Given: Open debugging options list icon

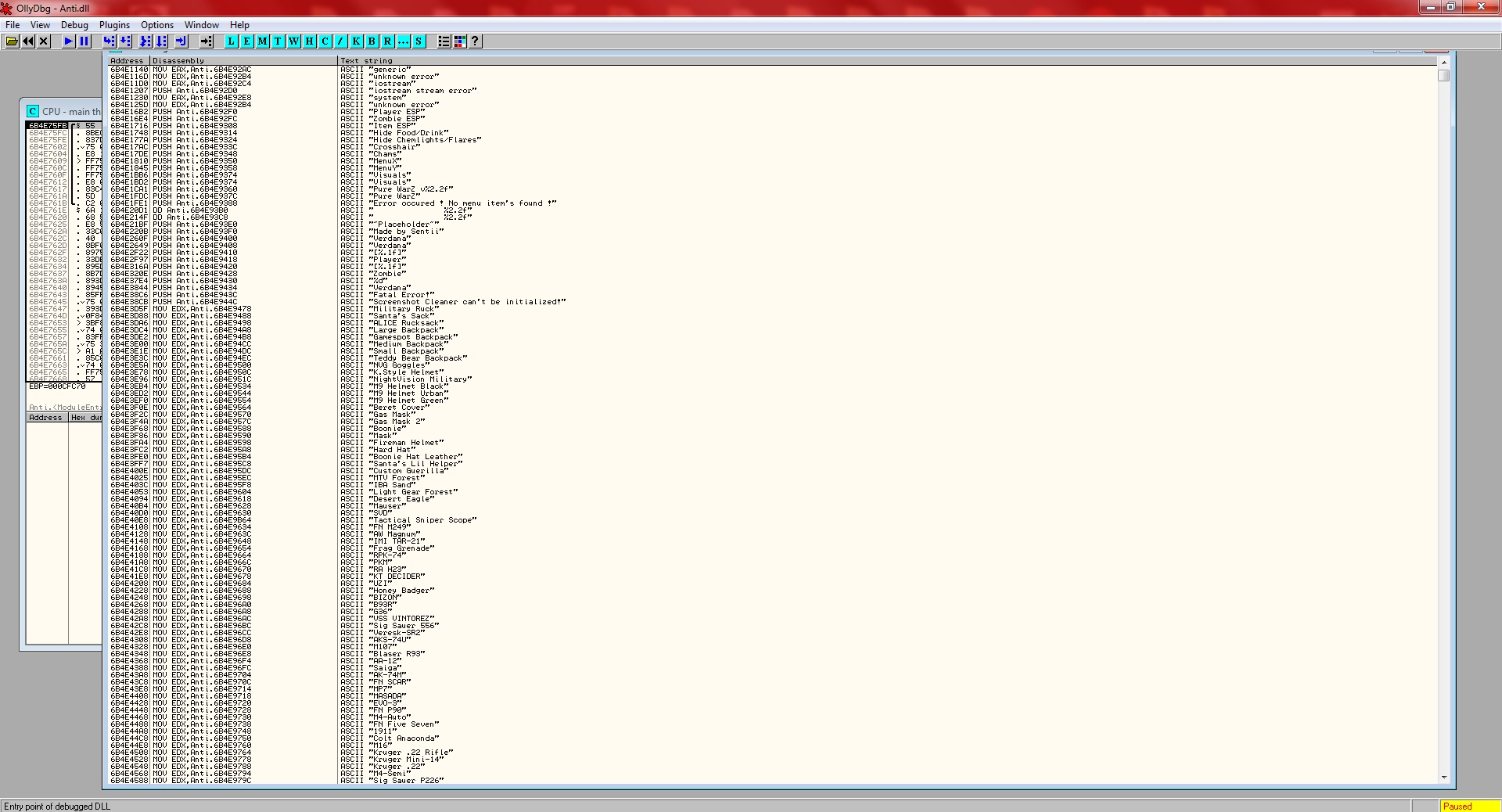Looking at the screenshot, I should coord(444,41).
